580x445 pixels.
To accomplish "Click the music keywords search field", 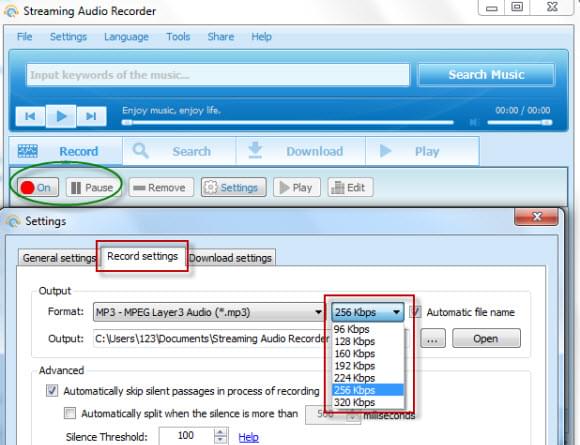I will coord(218,75).
